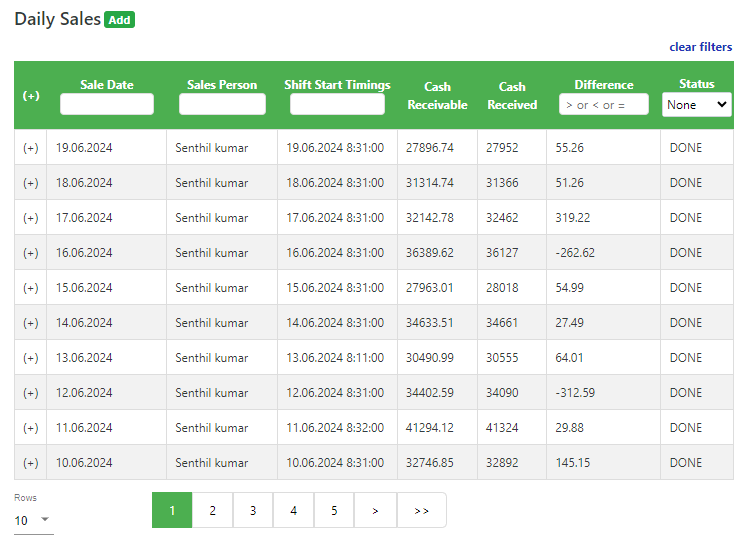Click the Shift Start Timings filter box

(337, 105)
